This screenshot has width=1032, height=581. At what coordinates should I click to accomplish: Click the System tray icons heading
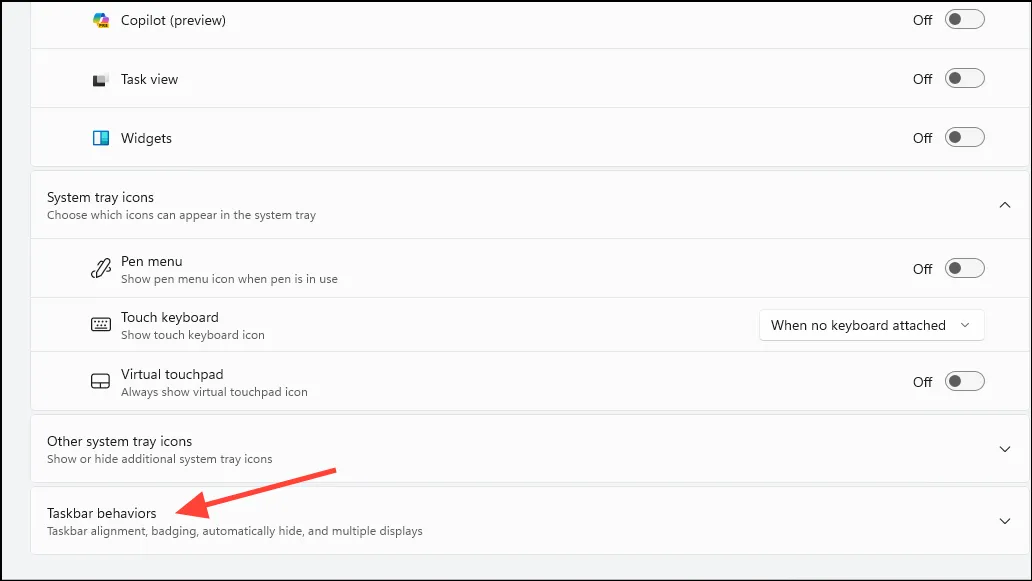[100, 197]
